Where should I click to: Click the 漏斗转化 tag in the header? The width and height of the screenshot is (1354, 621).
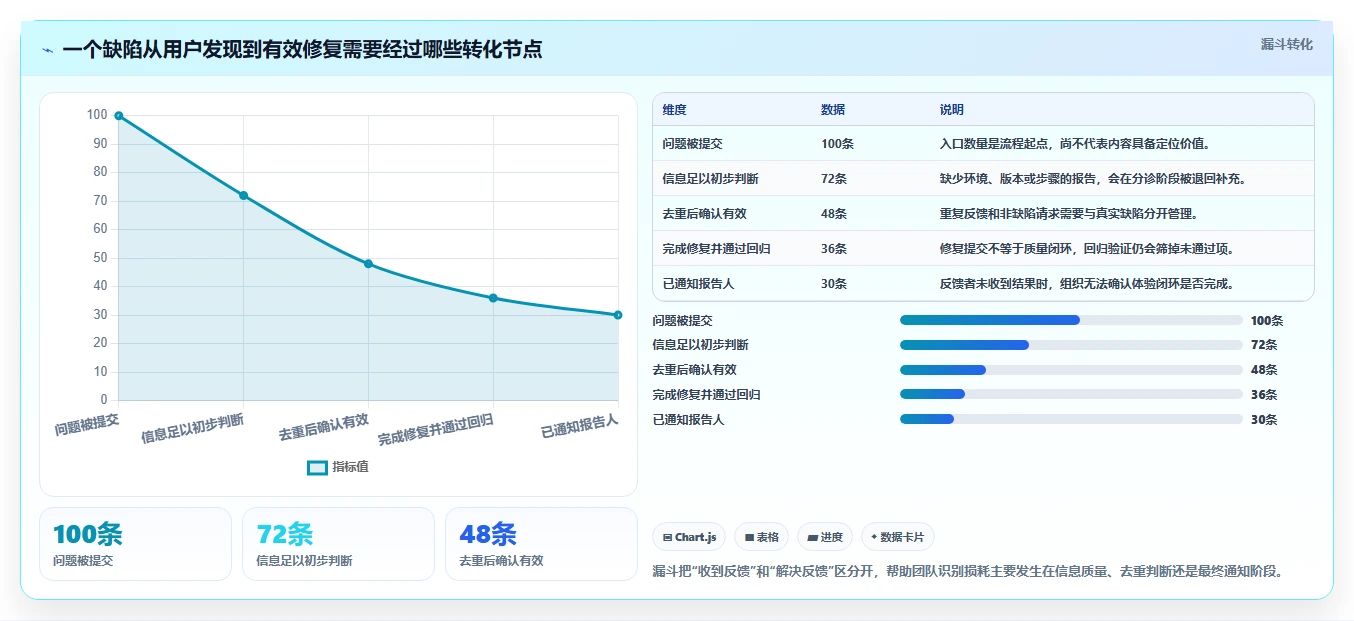tap(1286, 44)
